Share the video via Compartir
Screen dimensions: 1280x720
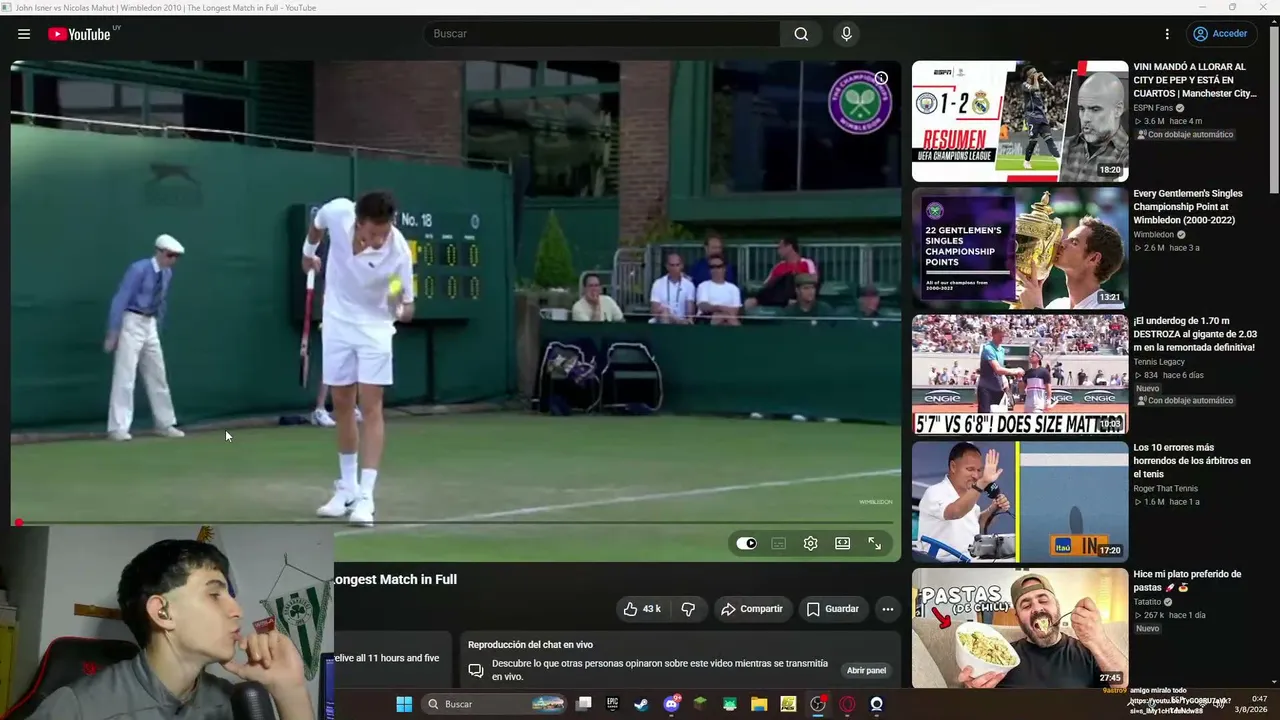click(752, 609)
